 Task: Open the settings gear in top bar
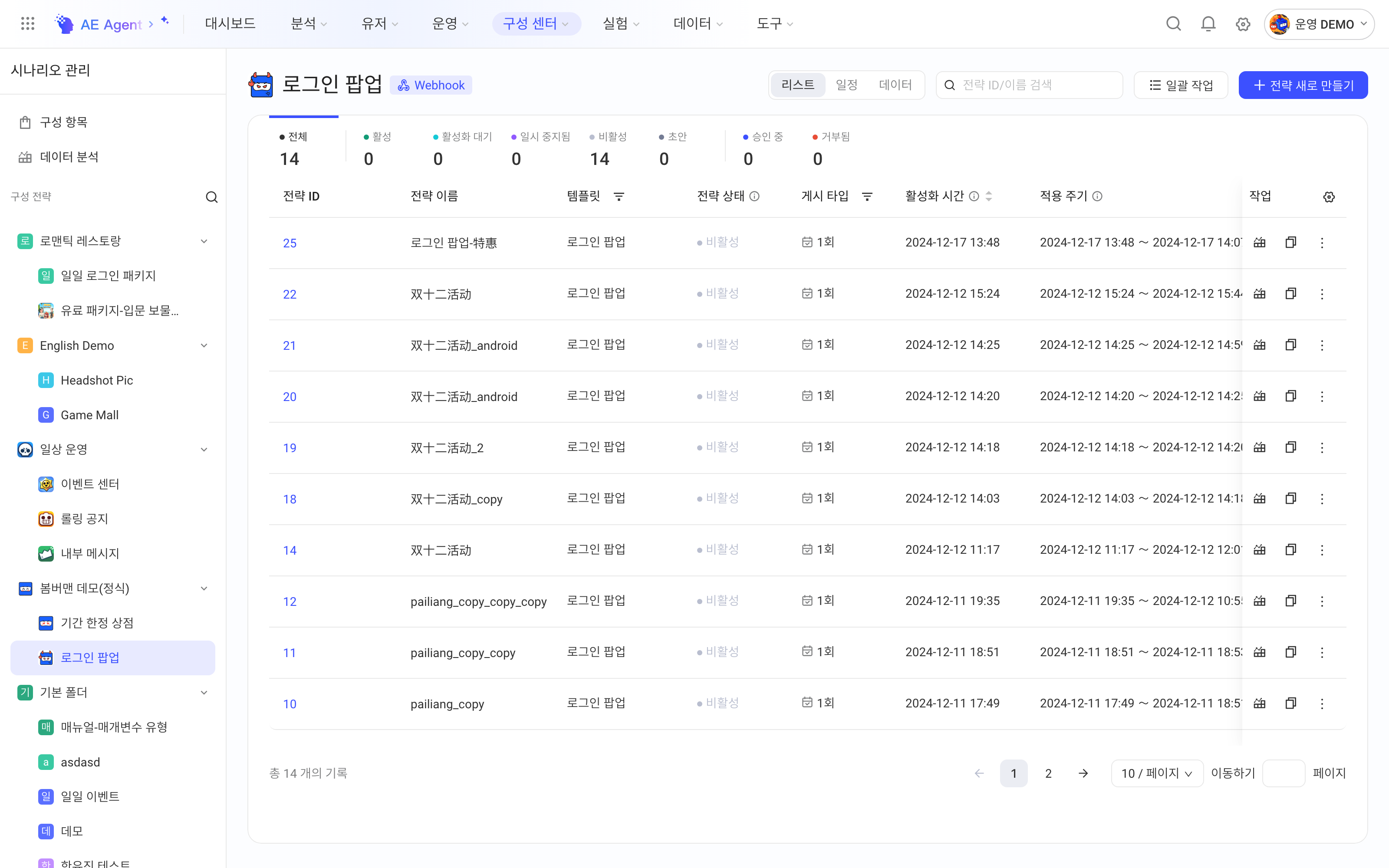1243,24
